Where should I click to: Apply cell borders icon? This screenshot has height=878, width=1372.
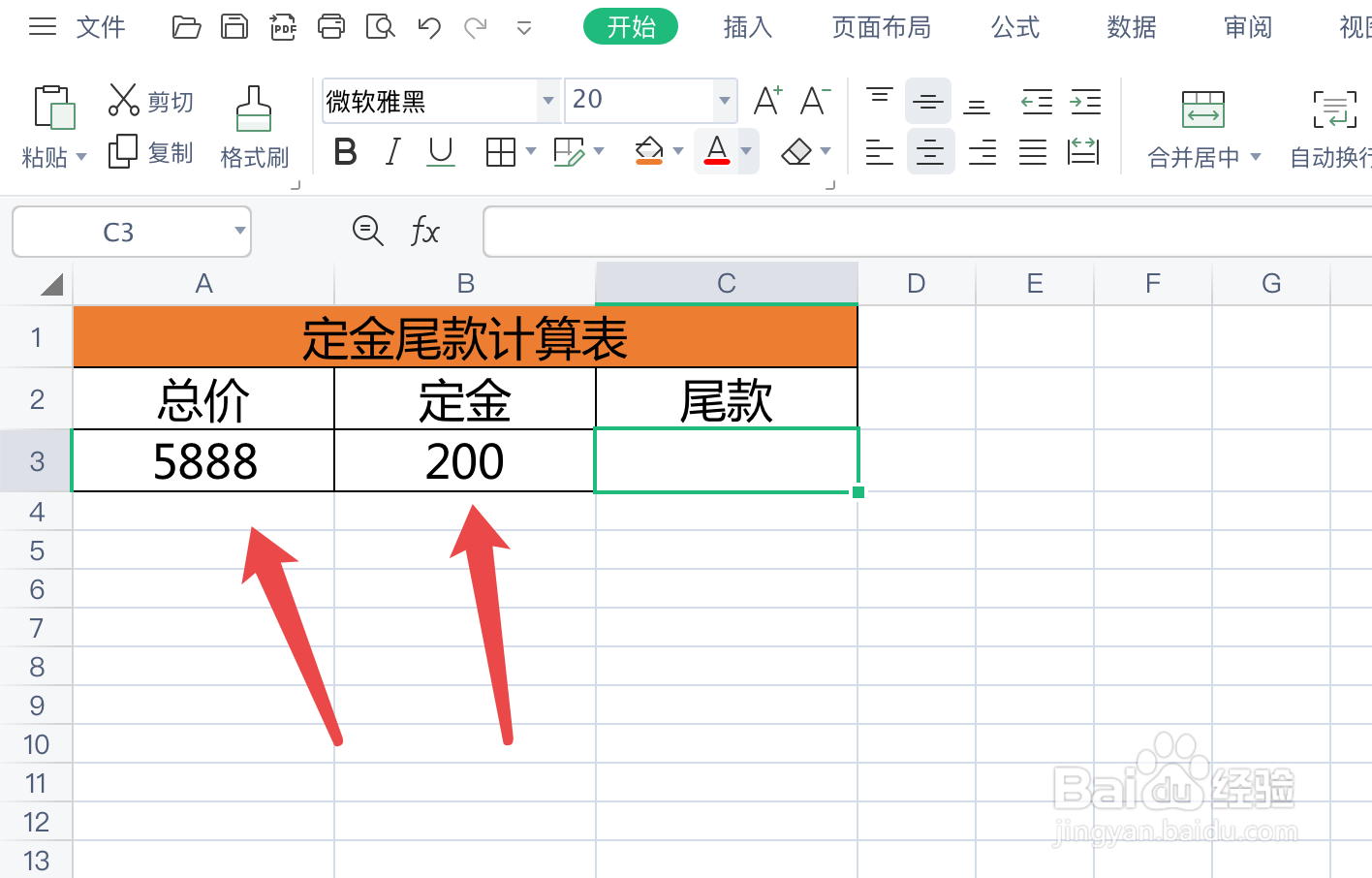point(501,152)
